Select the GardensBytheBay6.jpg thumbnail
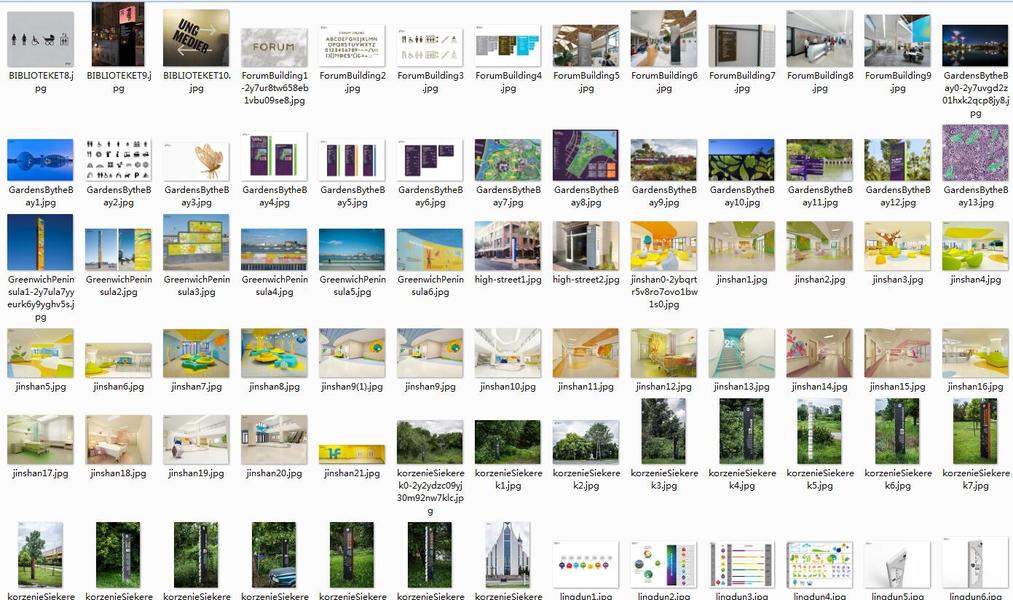 (430, 160)
